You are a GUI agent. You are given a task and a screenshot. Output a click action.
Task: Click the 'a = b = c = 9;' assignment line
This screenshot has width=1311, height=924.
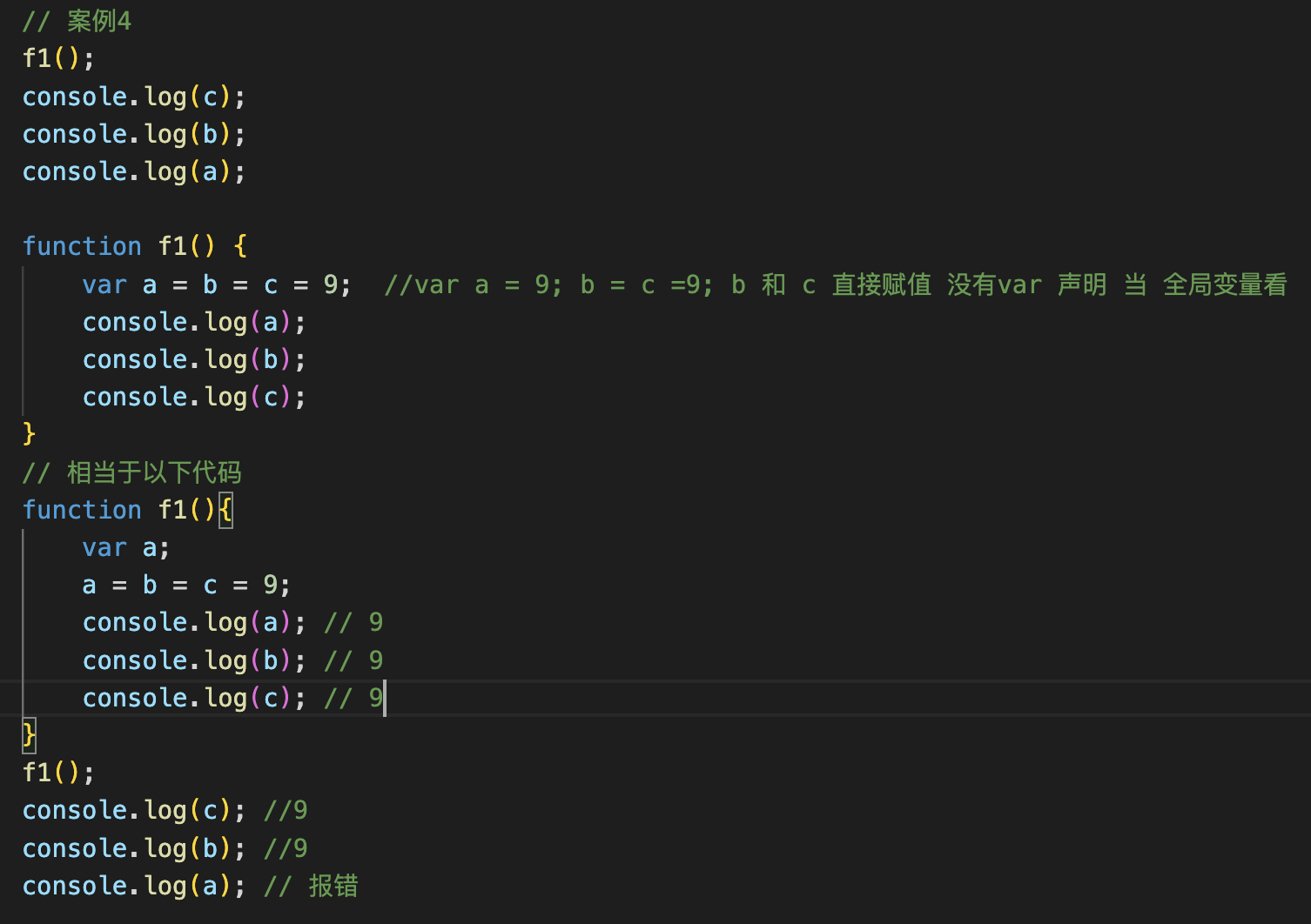(186, 585)
